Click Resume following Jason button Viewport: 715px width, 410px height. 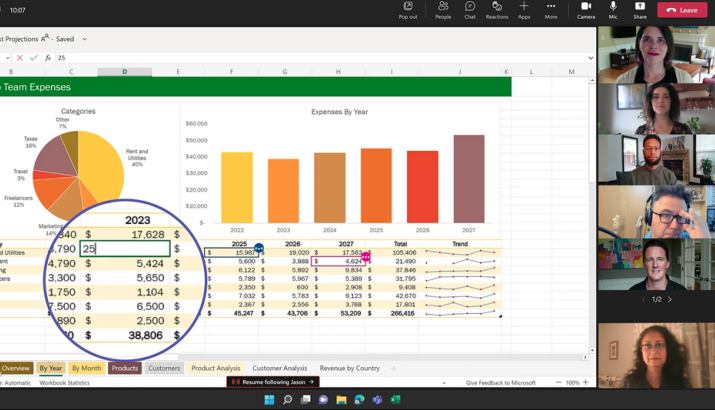(x=273, y=382)
